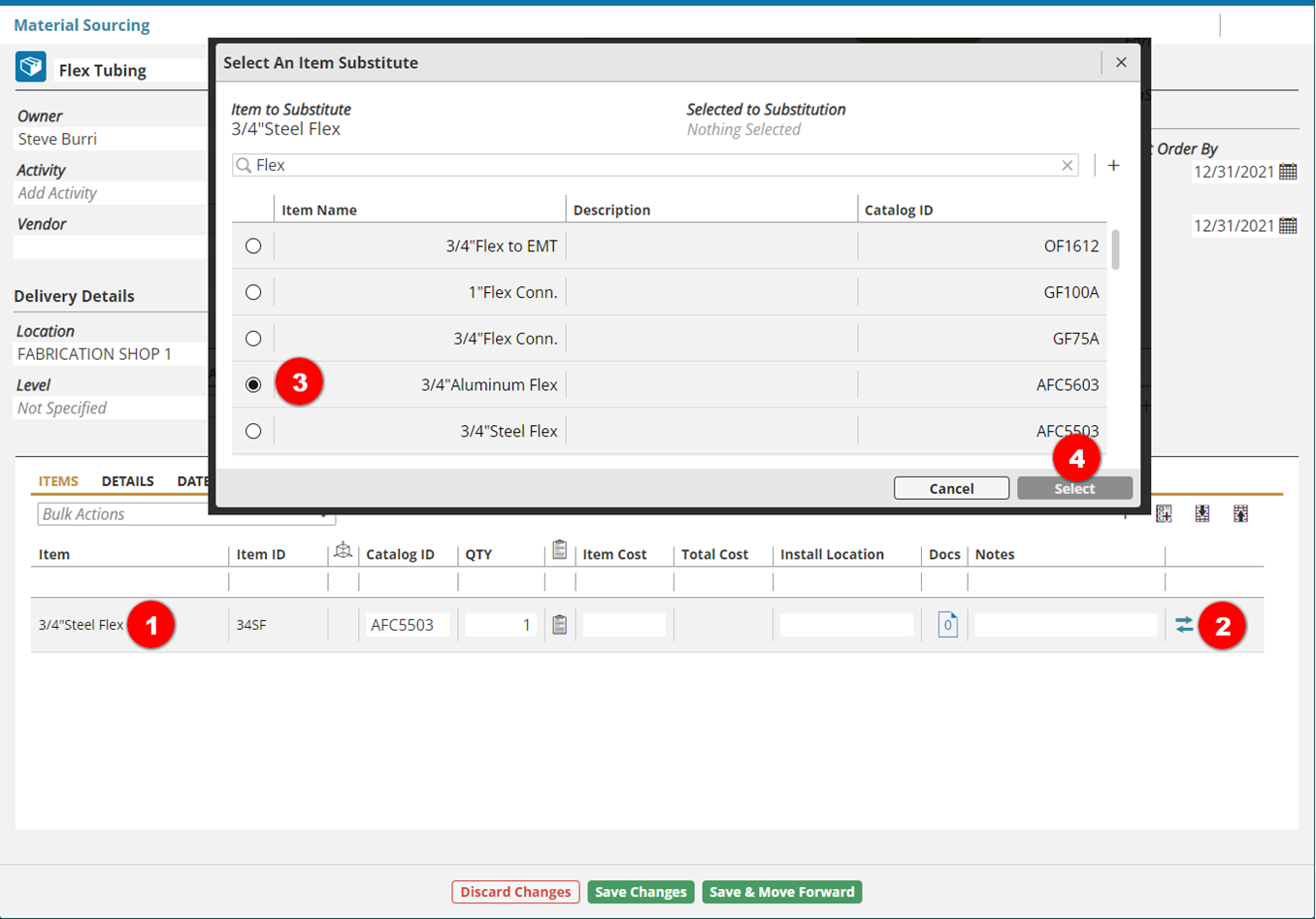Click the substitute list vertical scrollbar
This screenshot has height=919, width=1316.
[1115, 250]
